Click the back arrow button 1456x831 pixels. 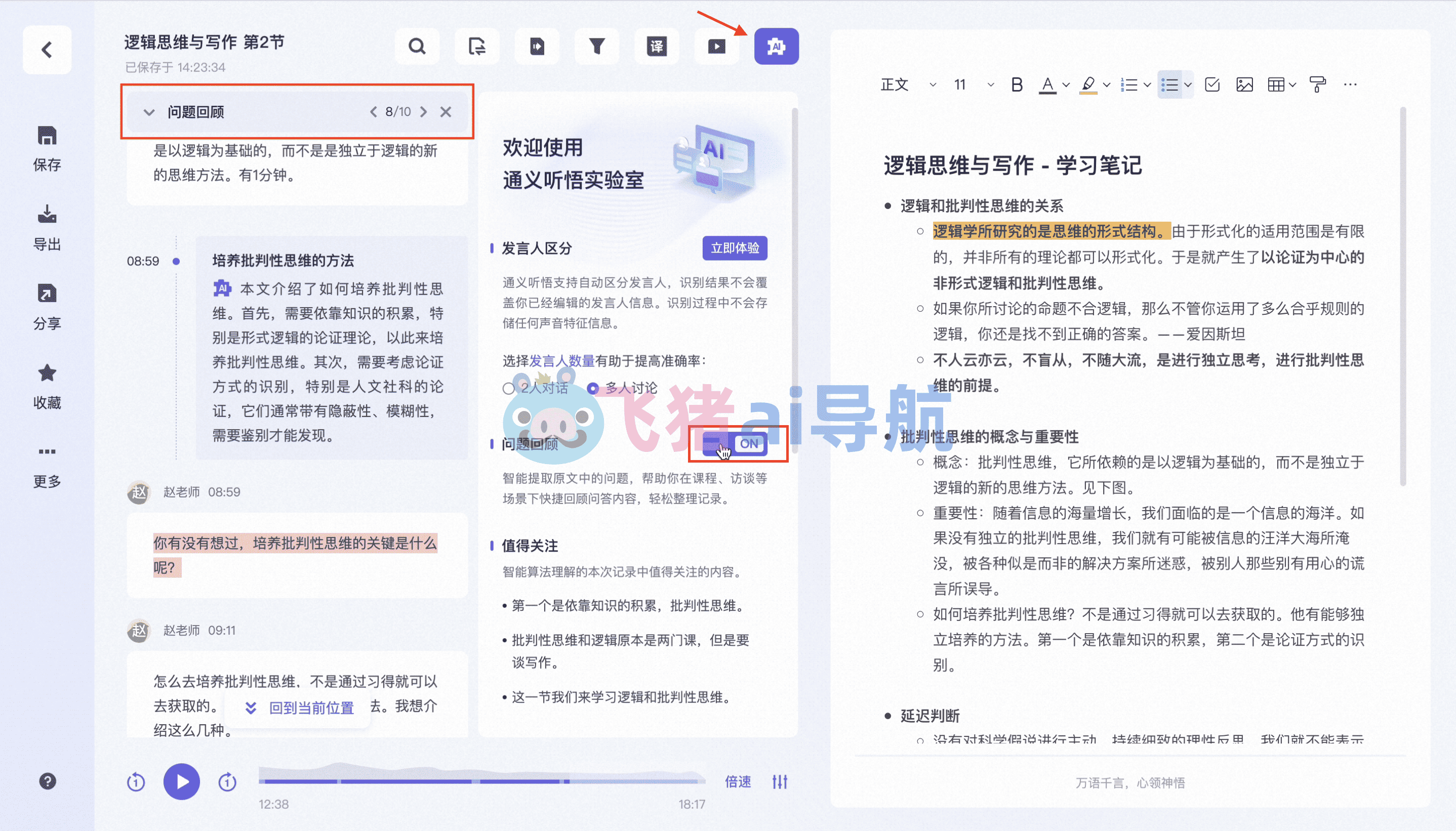pyautogui.click(x=47, y=50)
